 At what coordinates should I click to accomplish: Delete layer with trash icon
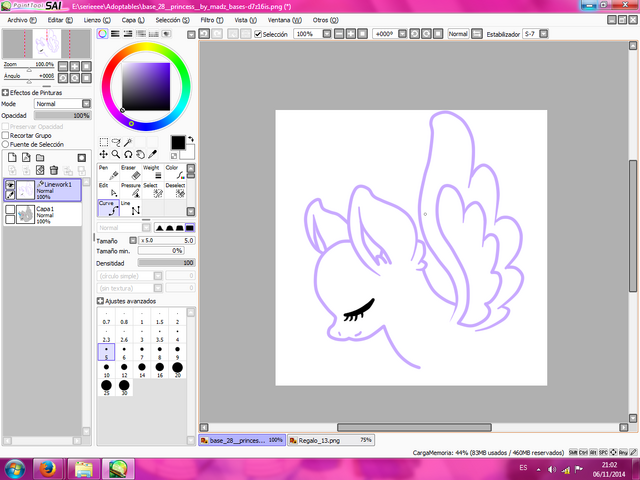(54, 170)
